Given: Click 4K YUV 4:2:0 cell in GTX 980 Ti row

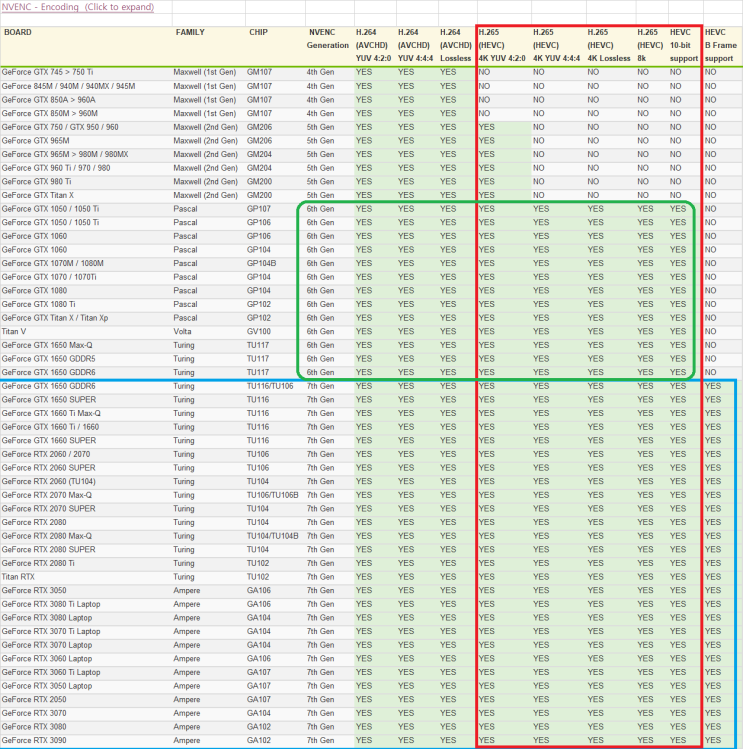Looking at the screenshot, I should [486, 182].
